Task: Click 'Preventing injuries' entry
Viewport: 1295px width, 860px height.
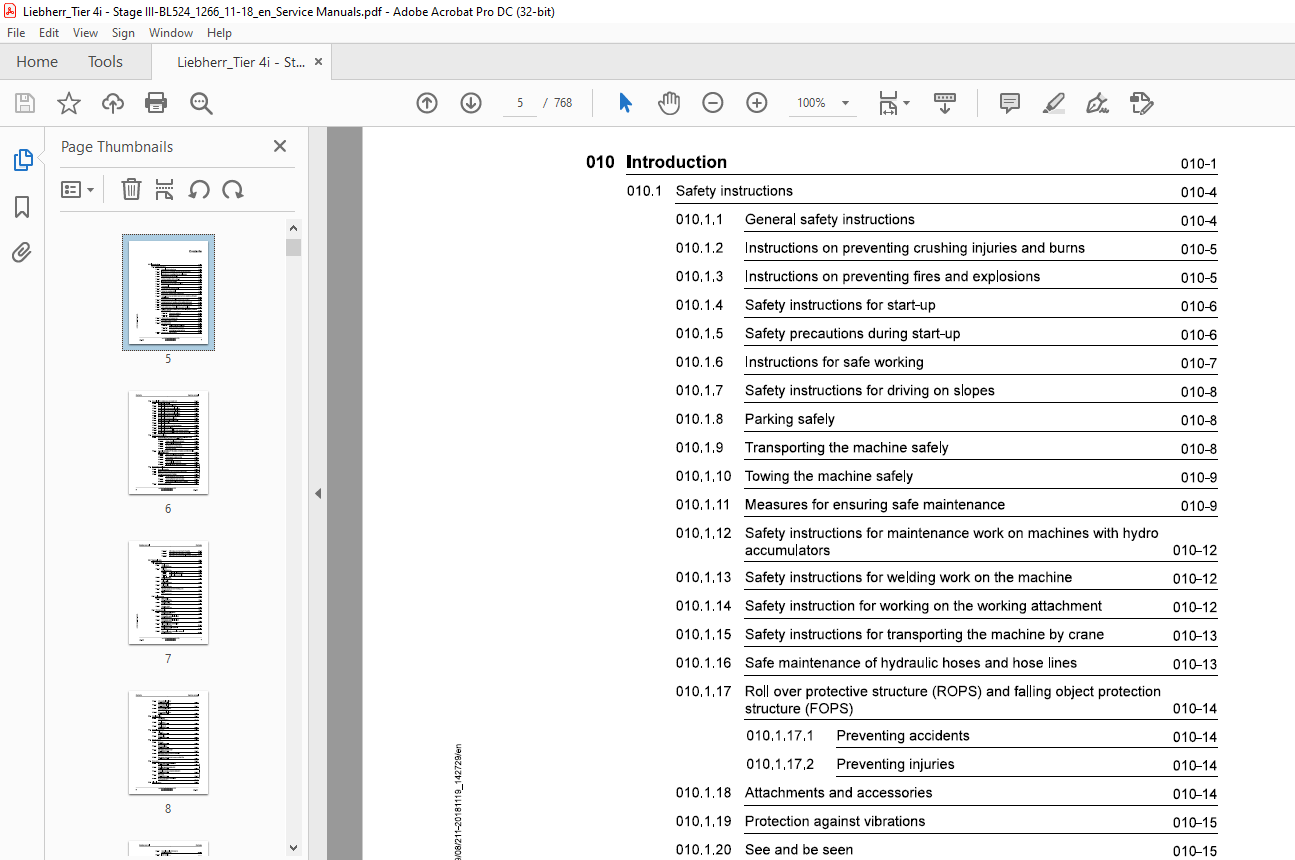Action: coord(896,765)
